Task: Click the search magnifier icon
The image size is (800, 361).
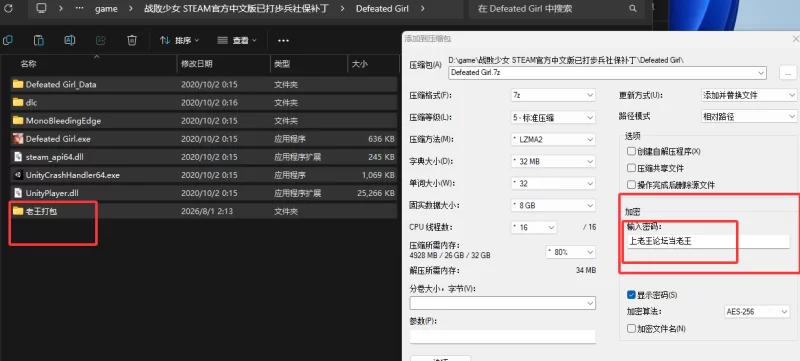Action: tap(633, 9)
